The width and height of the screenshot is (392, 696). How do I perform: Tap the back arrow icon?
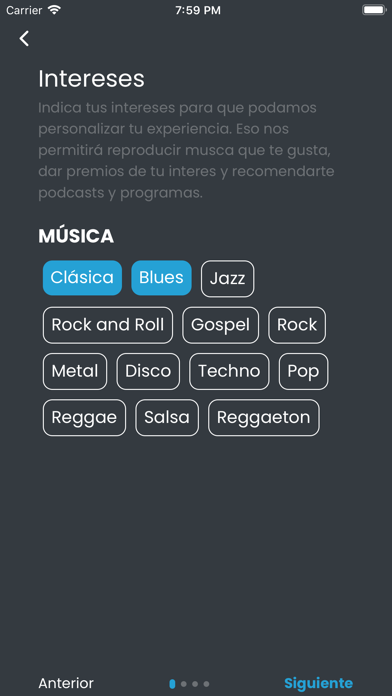(24, 39)
